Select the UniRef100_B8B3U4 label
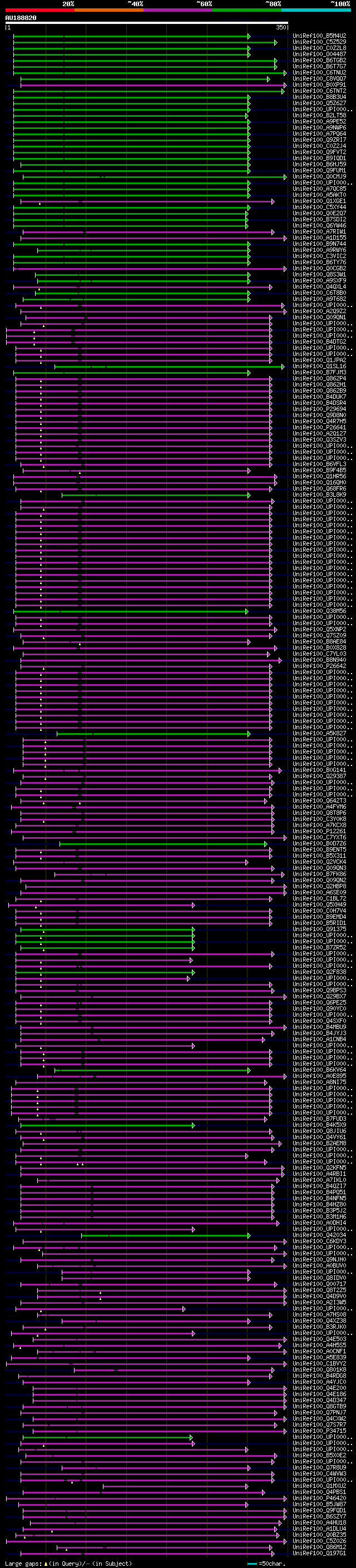 (x=319, y=97)
